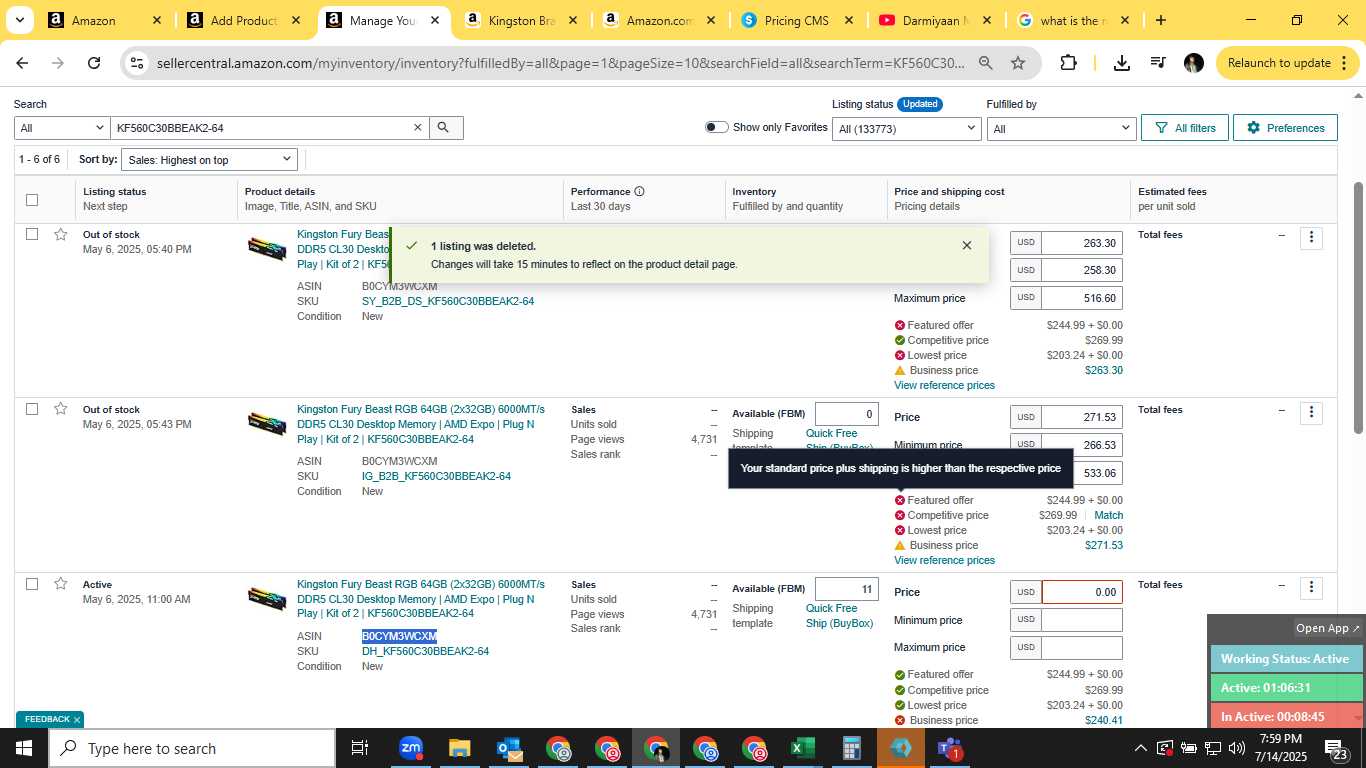Open Excel from the taskbar

click(803, 748)
